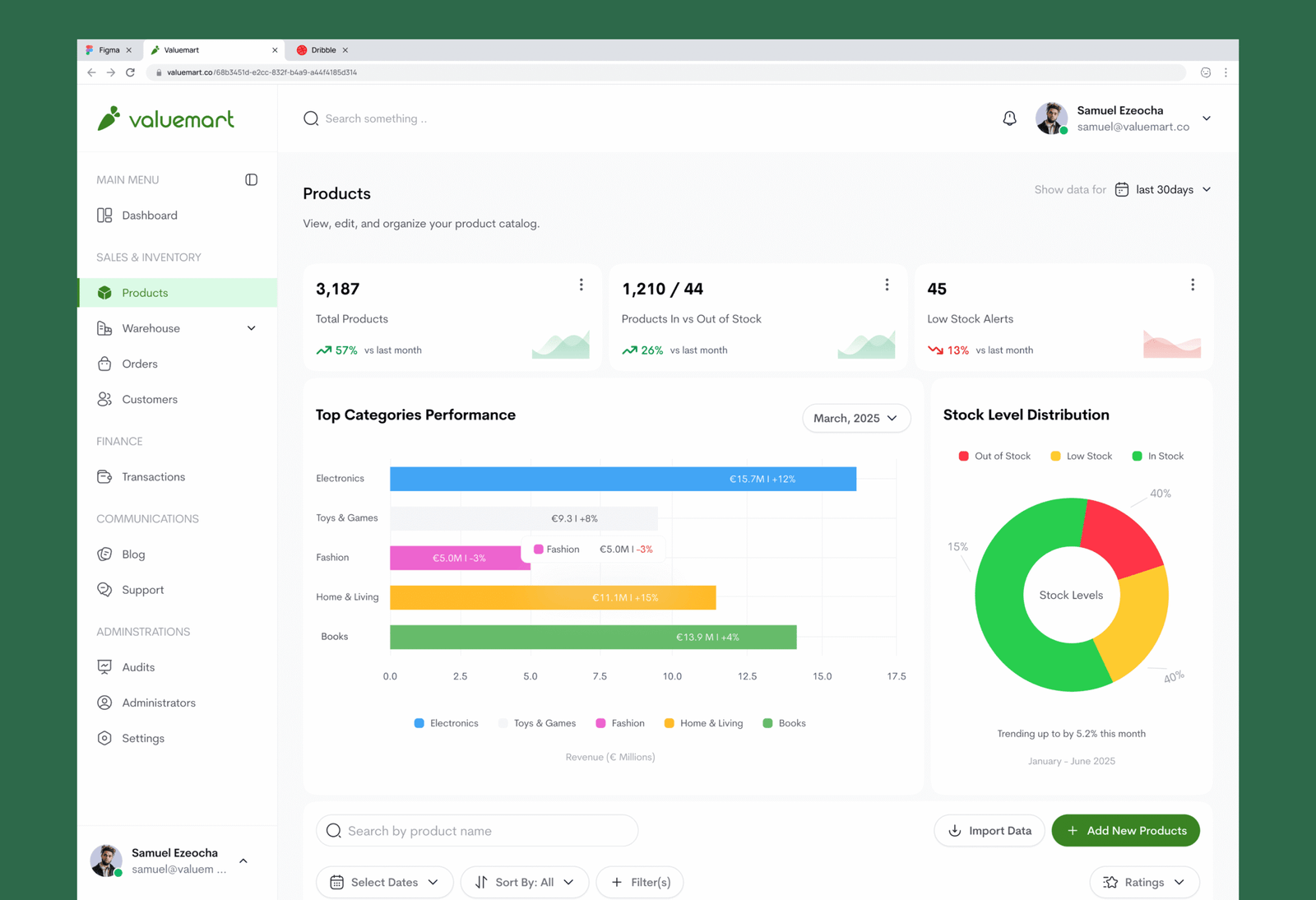1316x900 pixels.
Task: Open the Sort By: All dropdown
Action: point(524,882)
